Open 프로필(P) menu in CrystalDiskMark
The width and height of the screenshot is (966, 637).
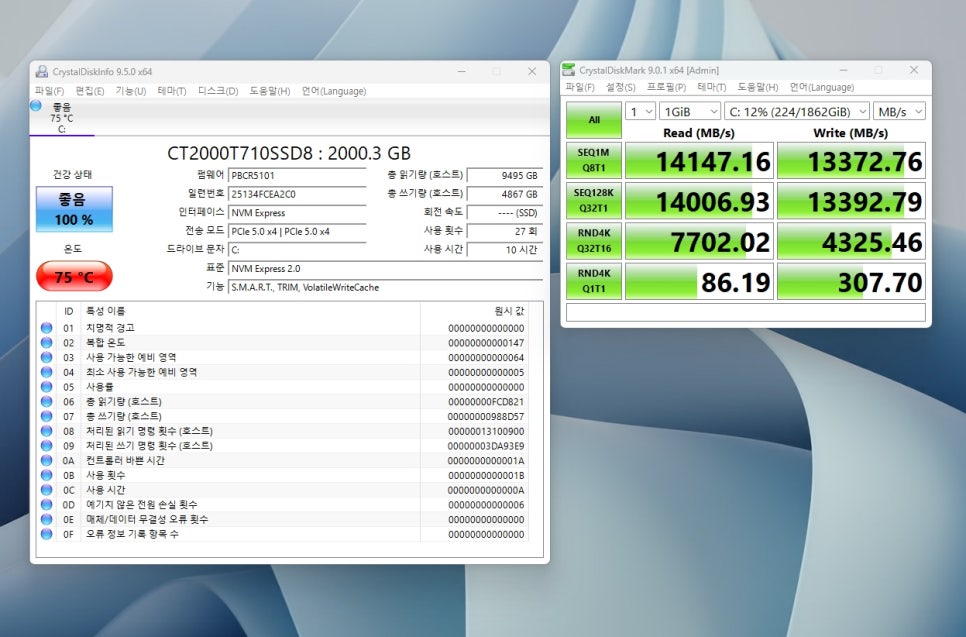(x=667, y=87)
